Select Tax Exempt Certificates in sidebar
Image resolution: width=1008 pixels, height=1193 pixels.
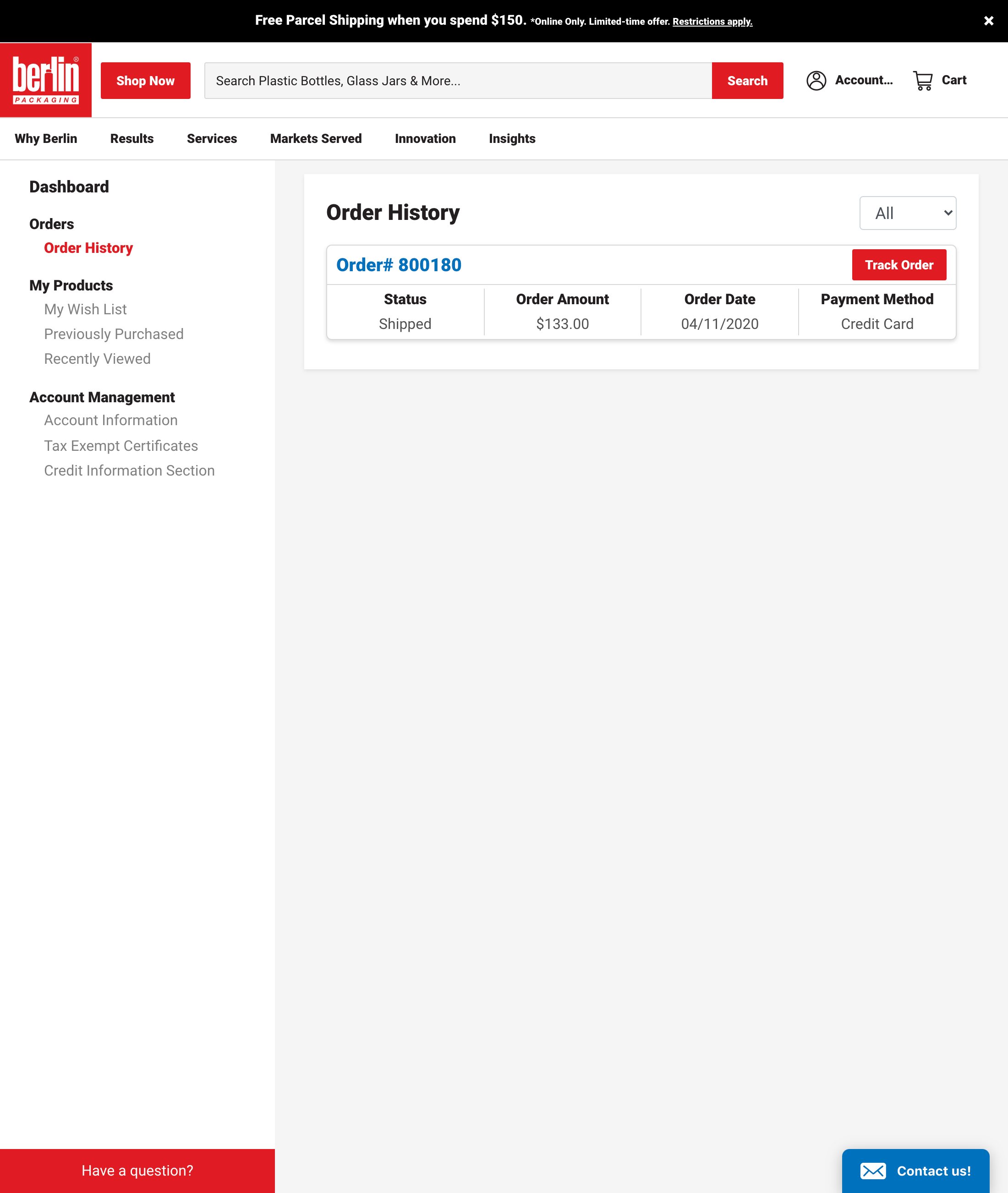pos(121,446)
